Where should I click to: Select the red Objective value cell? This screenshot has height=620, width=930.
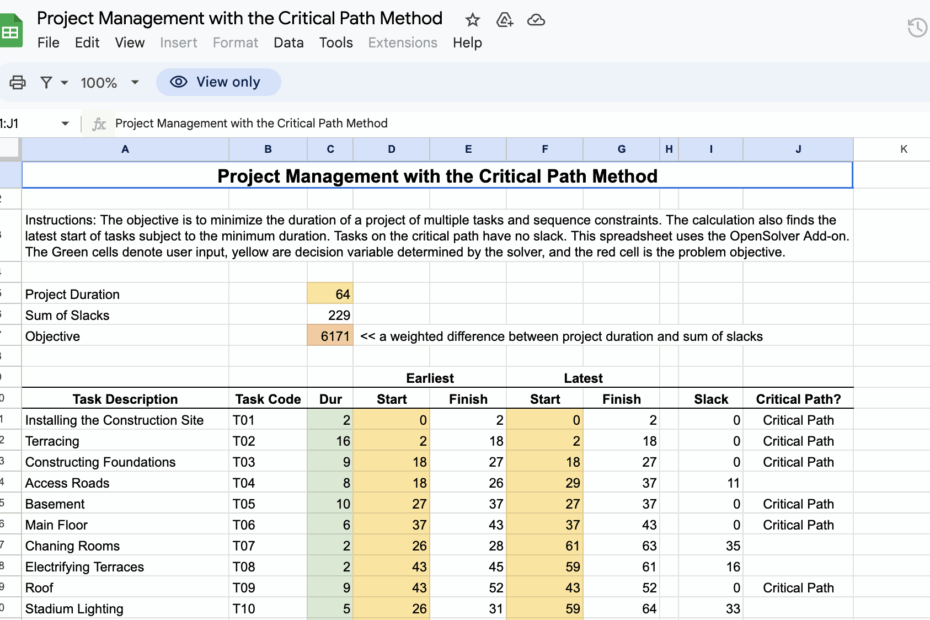[330, 336]
